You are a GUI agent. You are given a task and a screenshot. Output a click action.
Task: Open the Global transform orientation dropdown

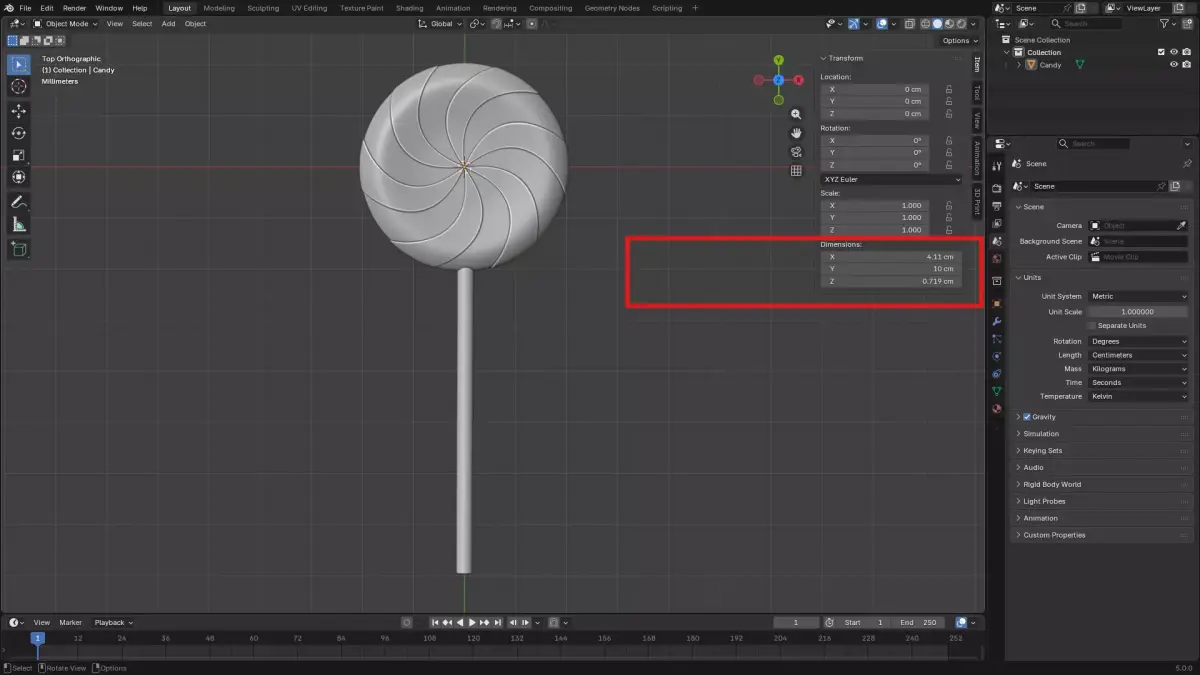tap(440, 23)
